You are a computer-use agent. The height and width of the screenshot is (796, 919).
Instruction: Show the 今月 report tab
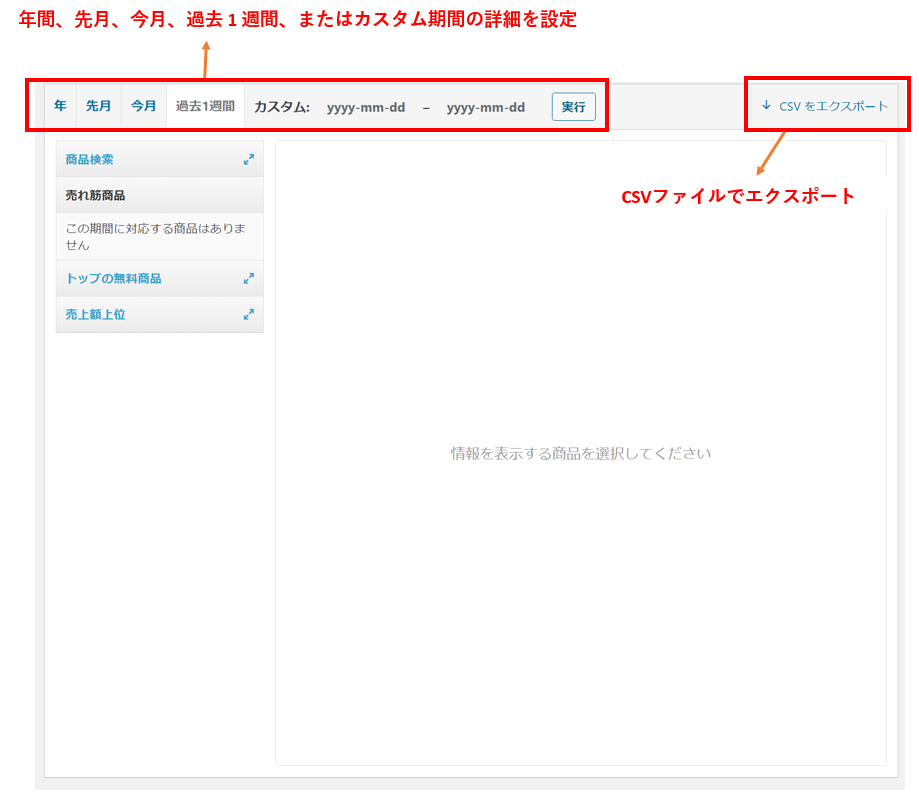[x=144, y=106]
